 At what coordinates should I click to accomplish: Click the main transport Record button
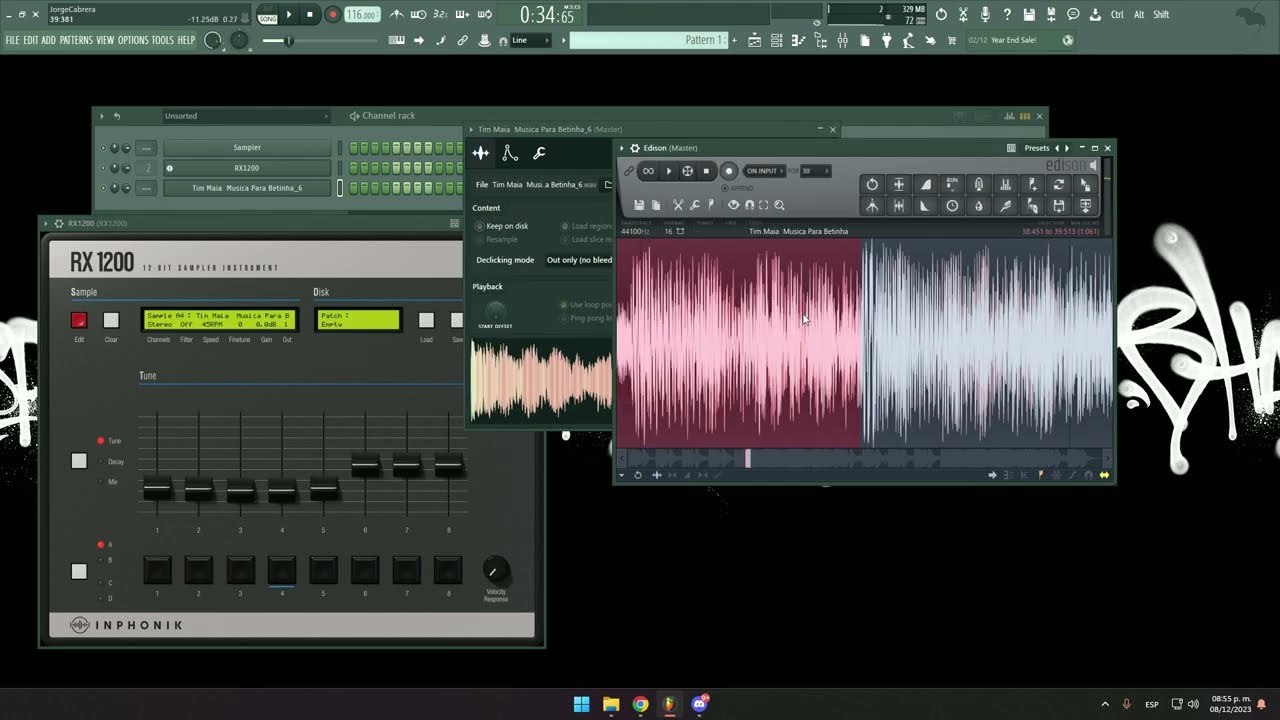coord(332,14)
